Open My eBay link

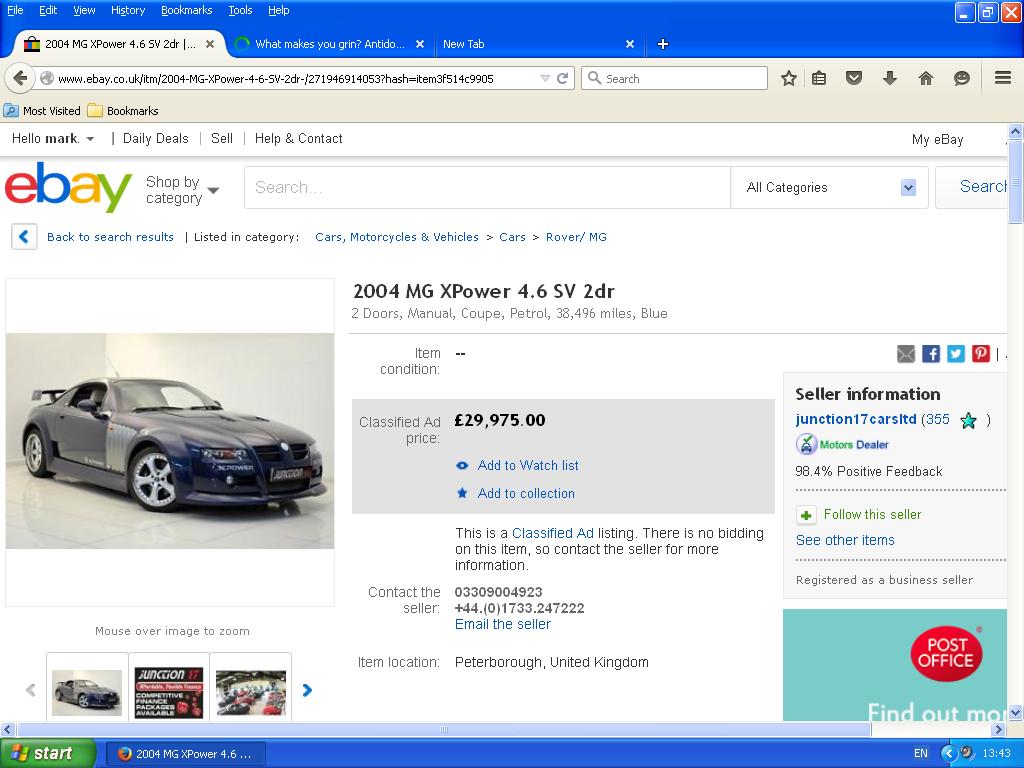(938, 139)
